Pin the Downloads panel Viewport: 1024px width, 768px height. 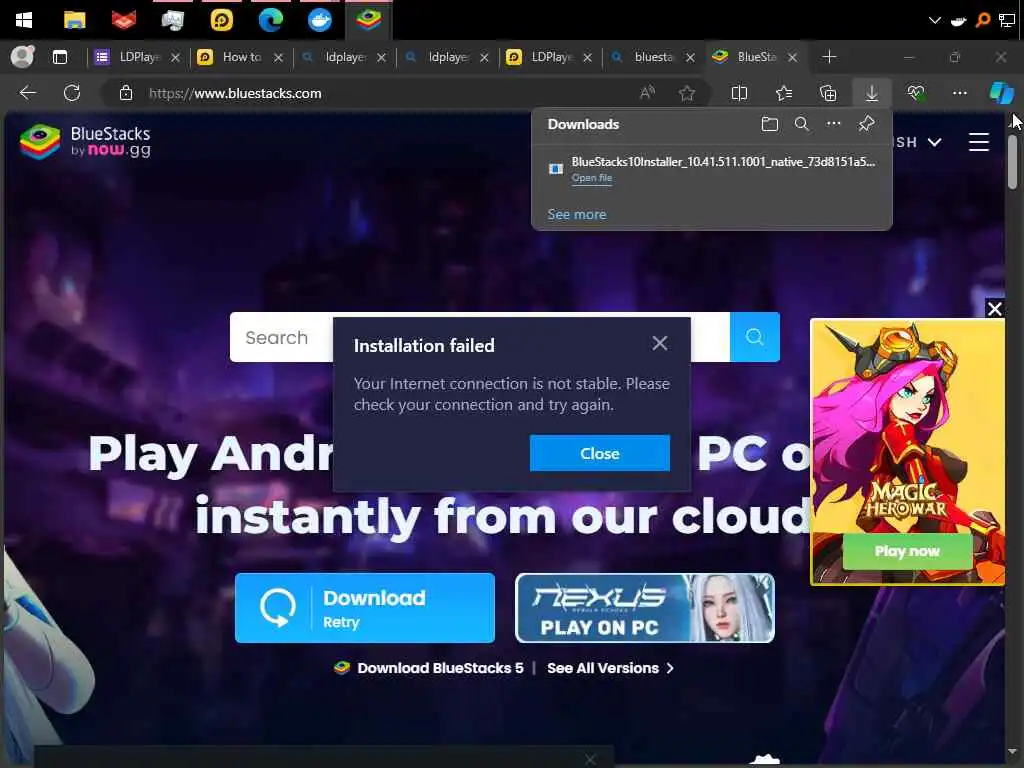click(x=866, y=123)
